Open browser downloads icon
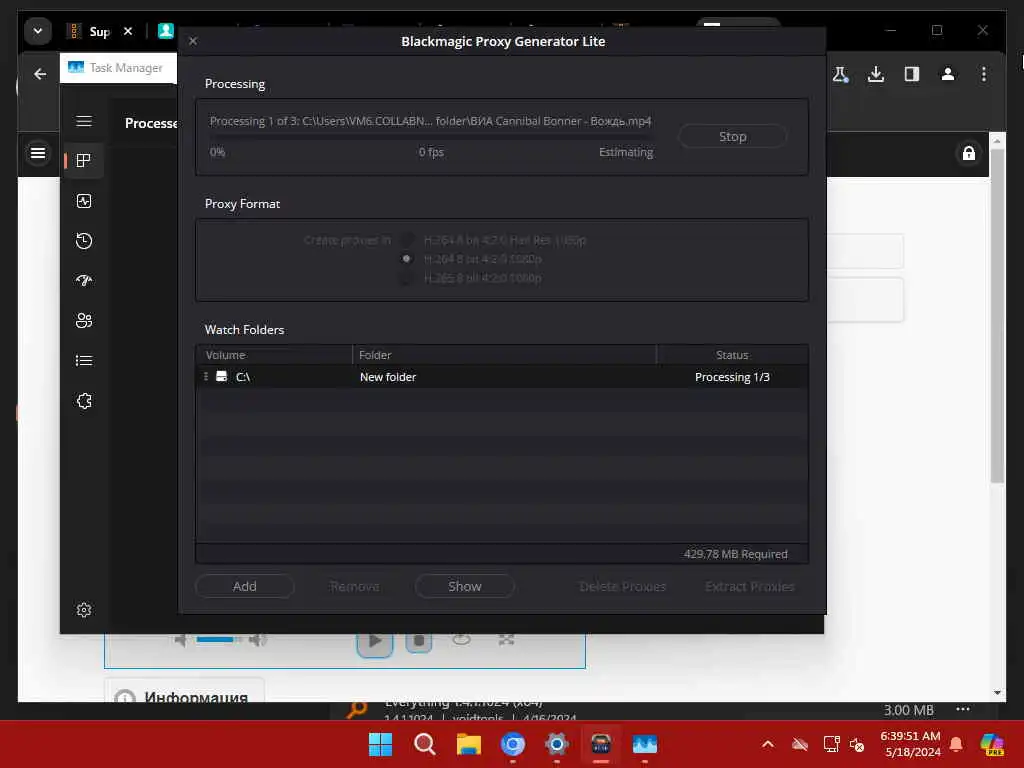1024x768 pixels. (x=876, y=74)
